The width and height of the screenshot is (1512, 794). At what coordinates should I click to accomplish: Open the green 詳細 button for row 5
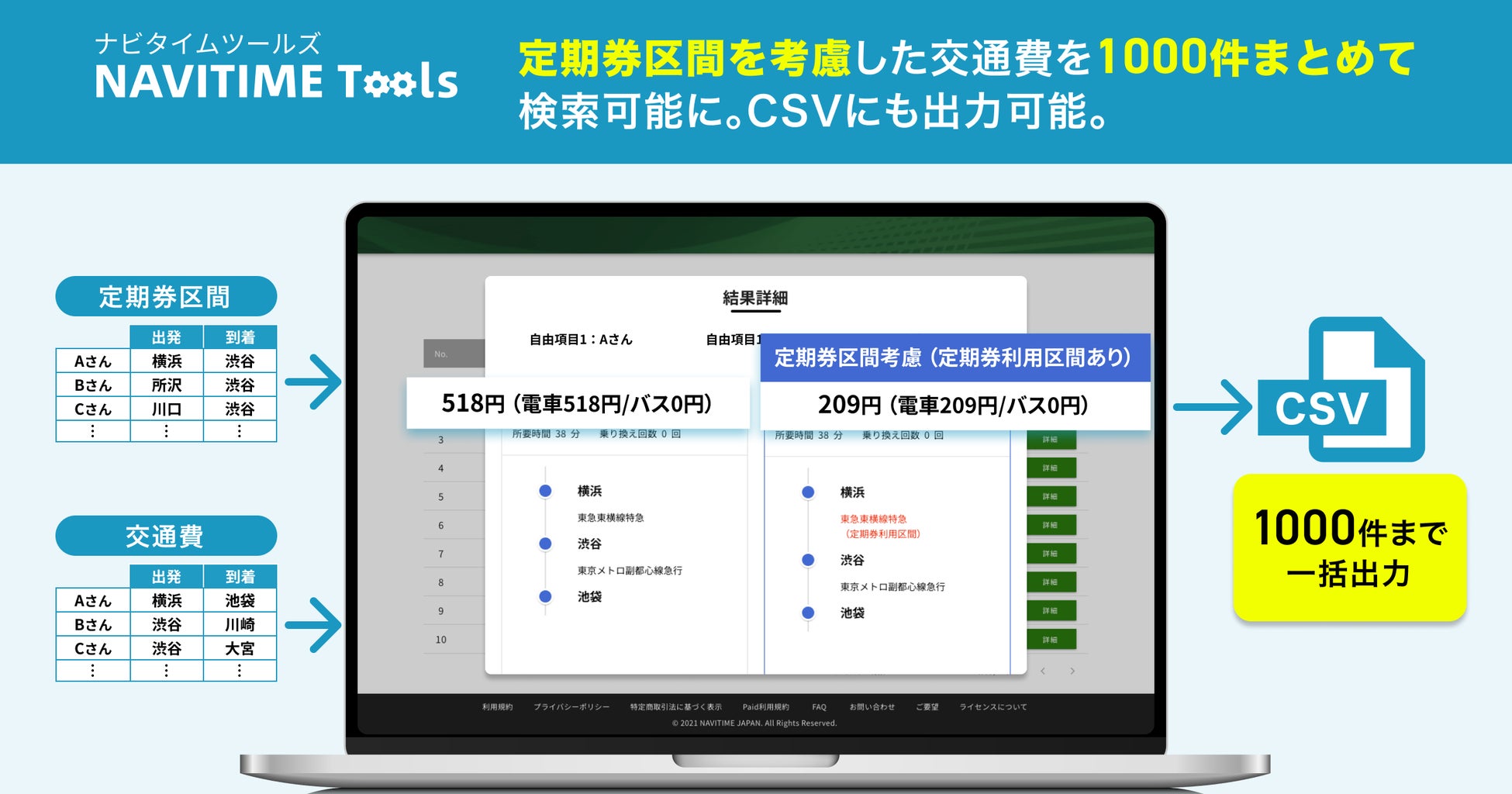tap(1051, 497)
